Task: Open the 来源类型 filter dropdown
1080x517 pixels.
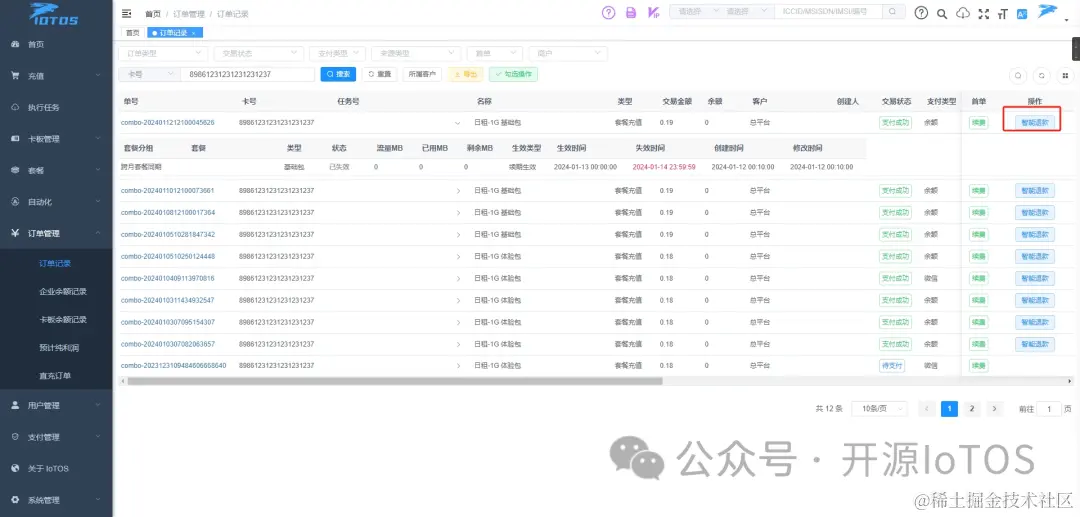Action: point(415,53)
